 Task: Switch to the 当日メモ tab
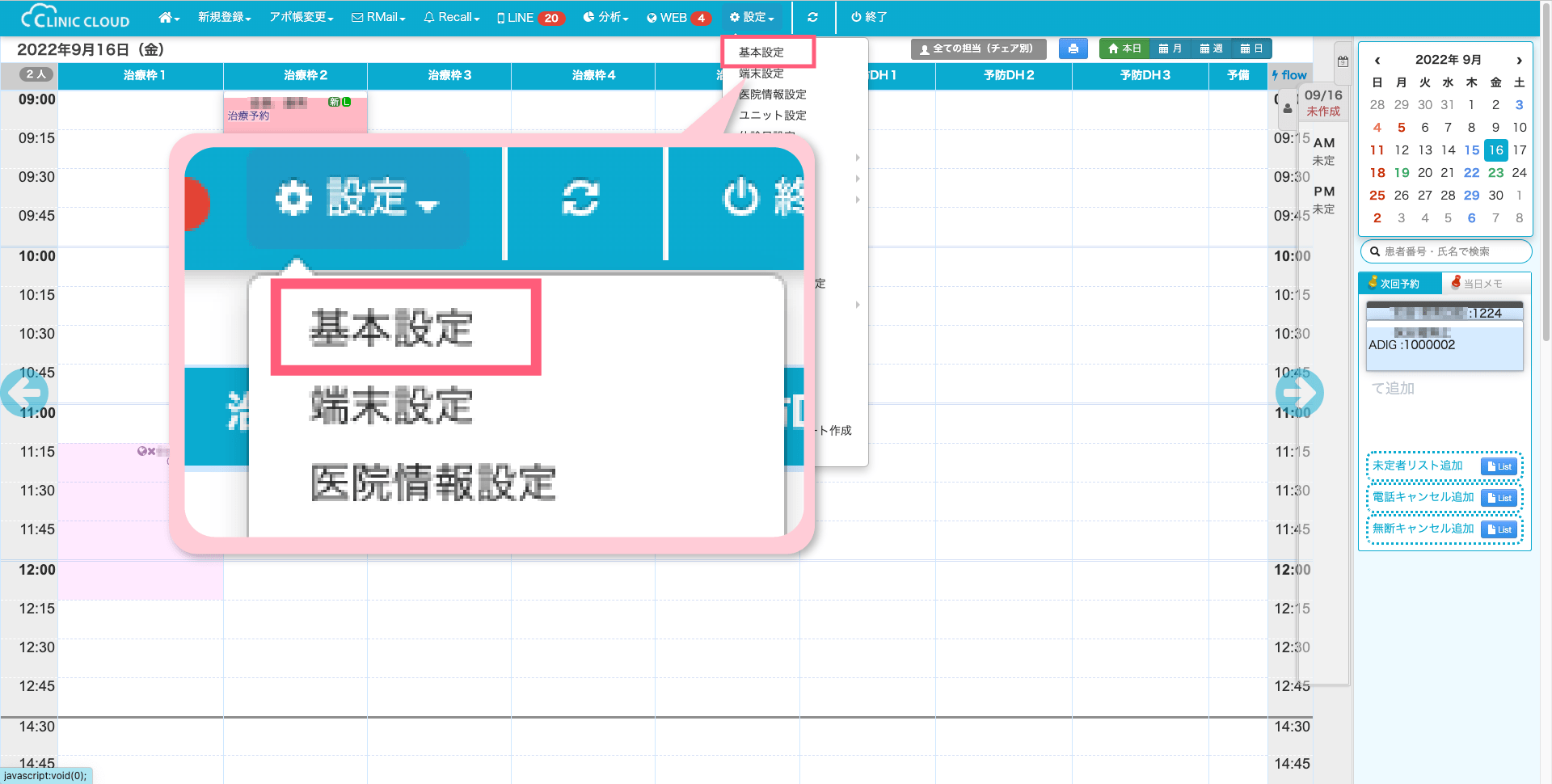click(x=1482, y=284)
